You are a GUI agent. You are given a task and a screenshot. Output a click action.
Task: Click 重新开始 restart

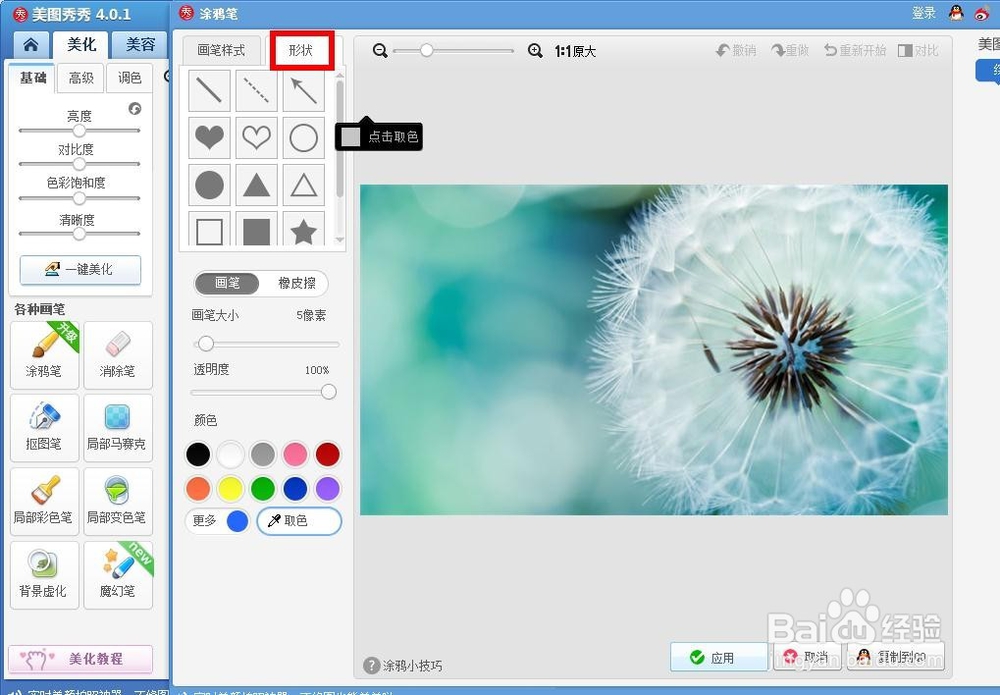(855, 50)
